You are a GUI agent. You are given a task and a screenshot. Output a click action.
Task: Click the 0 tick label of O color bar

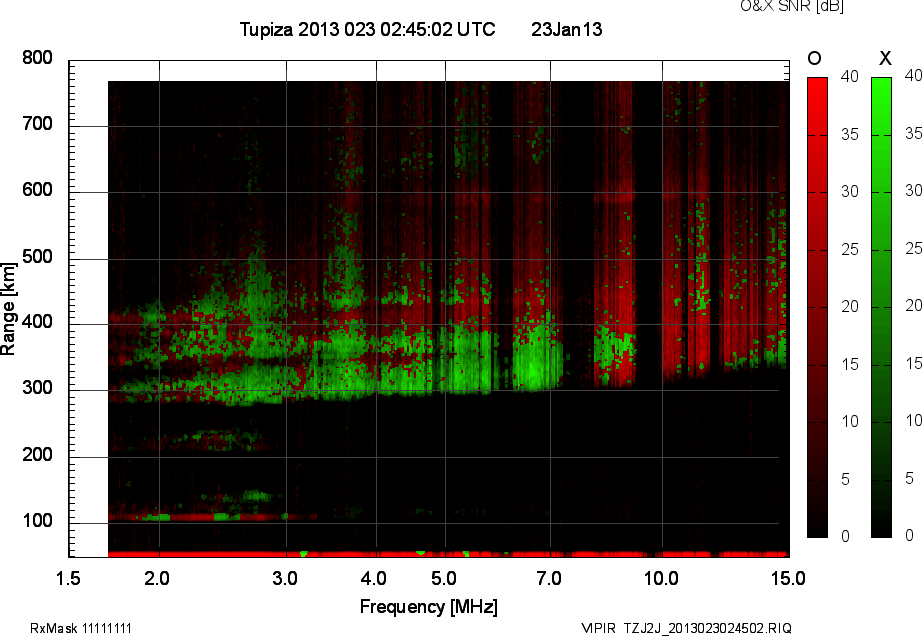(x=846, y=536)
